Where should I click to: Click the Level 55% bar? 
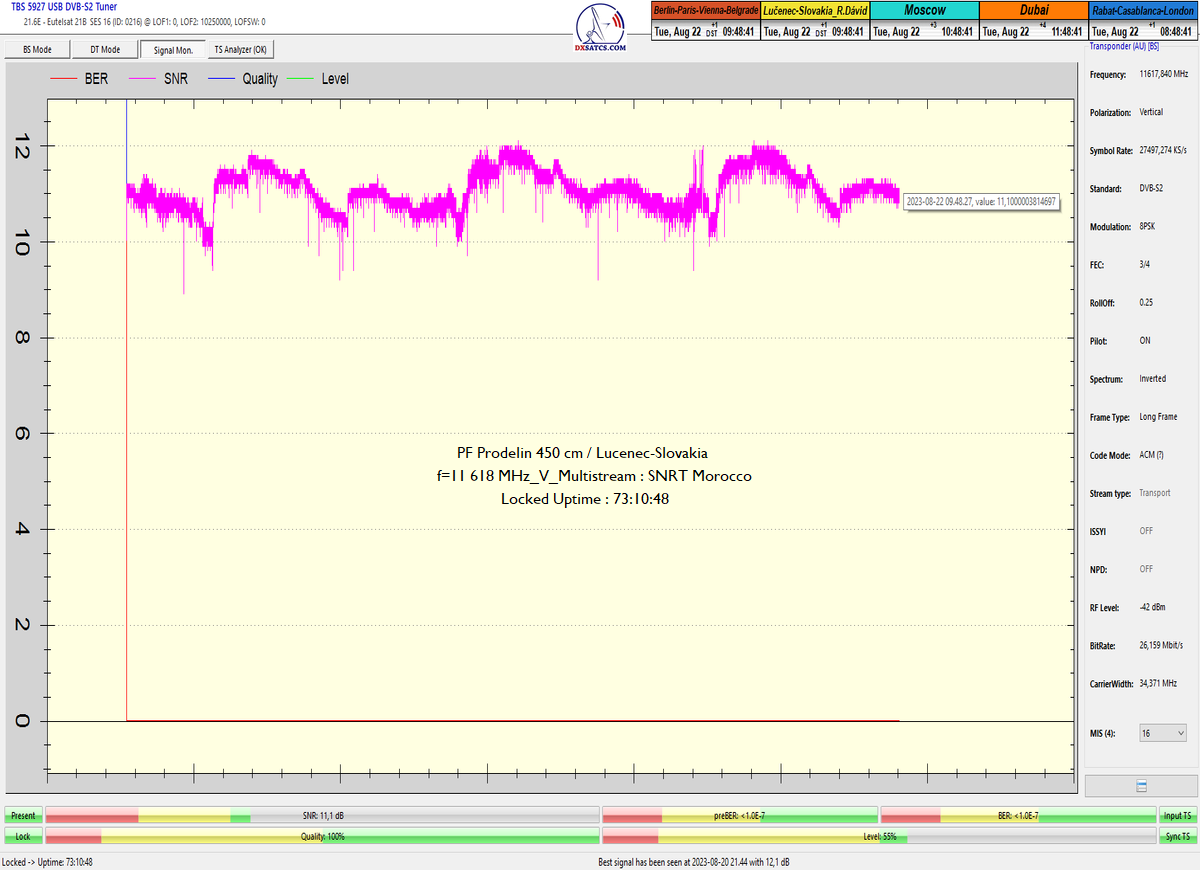pyautogui.click(x=878, y=836)
